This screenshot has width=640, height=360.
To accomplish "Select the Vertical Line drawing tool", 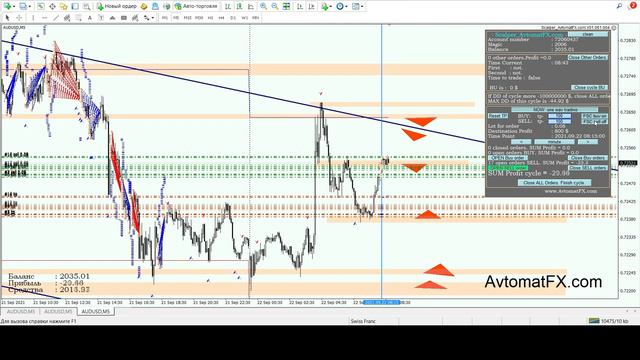I will 33,18.
